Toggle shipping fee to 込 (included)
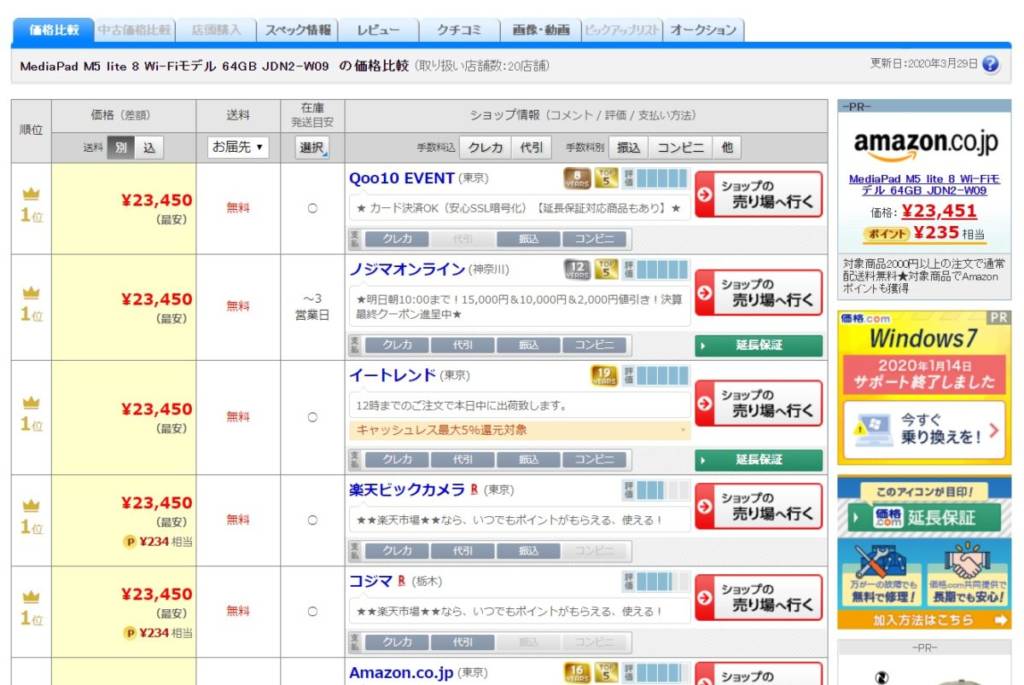The image size is (1024, 685). point(150,148)
